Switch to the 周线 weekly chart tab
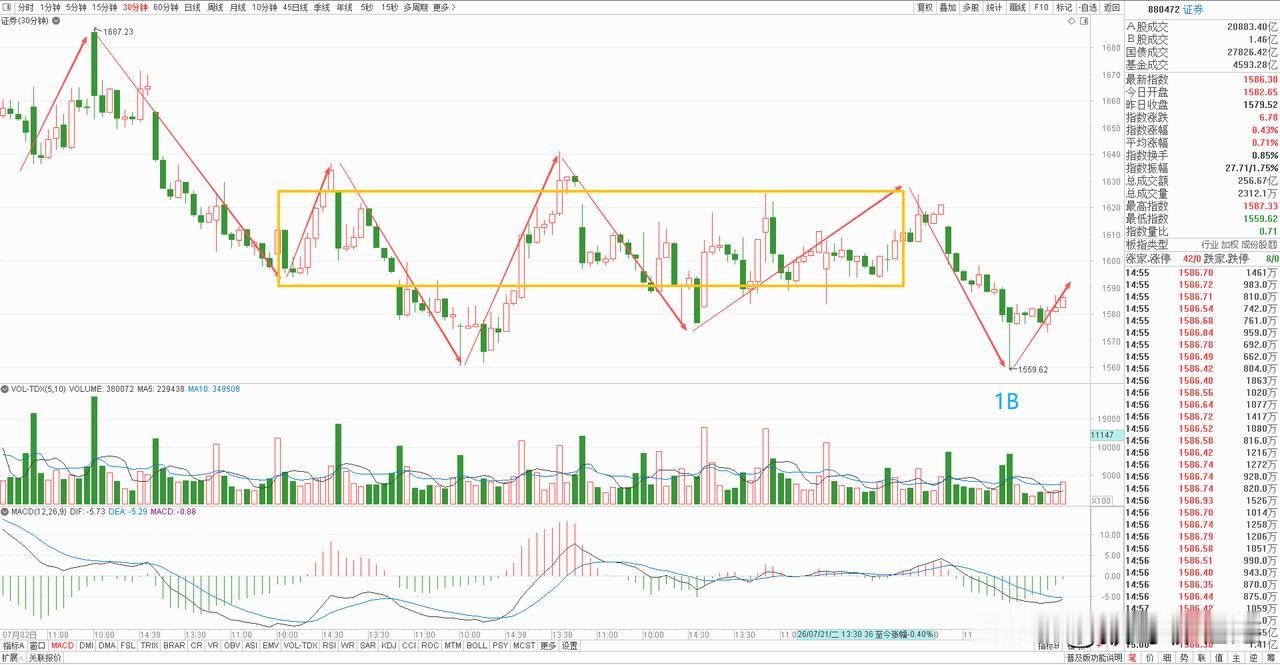This screenshot has height=665, width=1280. tap(216, 7)
